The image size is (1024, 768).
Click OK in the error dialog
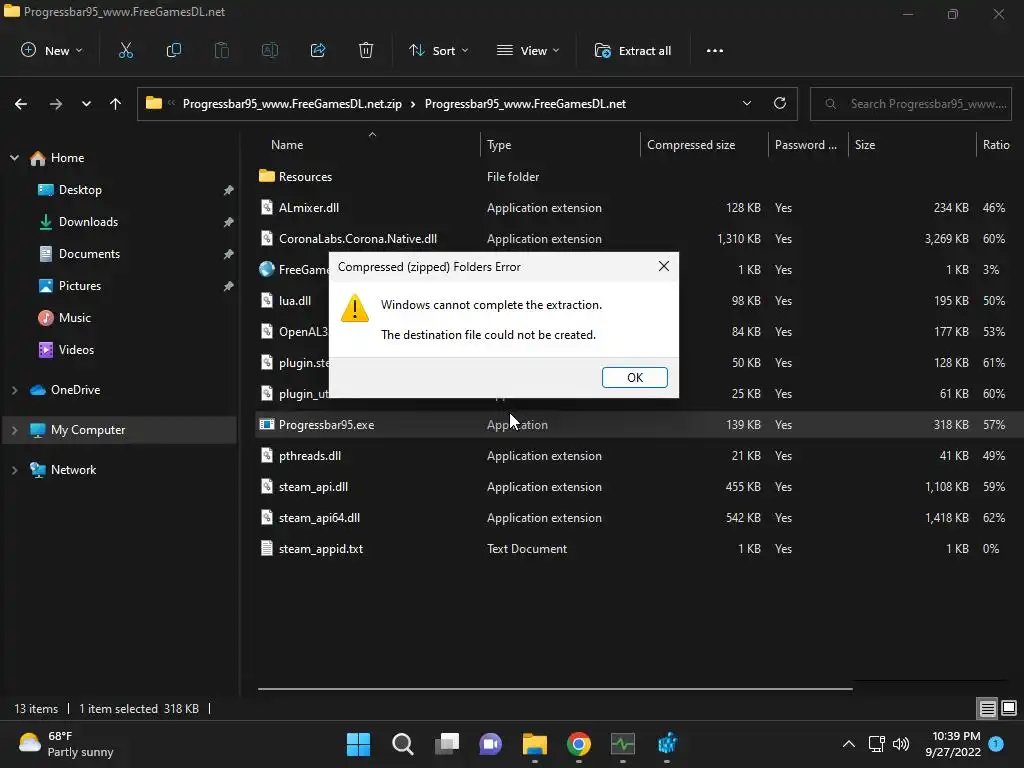pyautogui.click(x=635, y=377)
